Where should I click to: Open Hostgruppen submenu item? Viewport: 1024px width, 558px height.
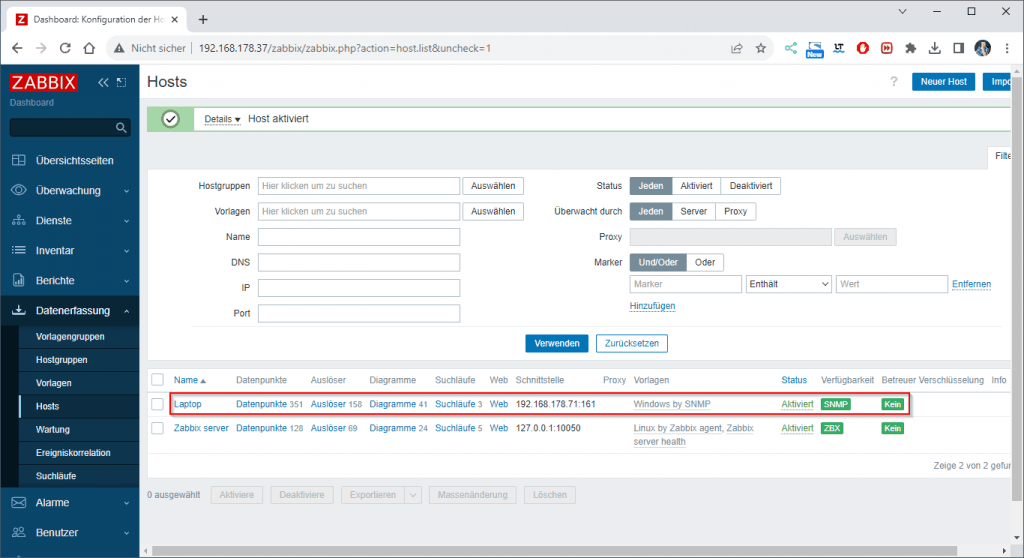pos(61,360)
